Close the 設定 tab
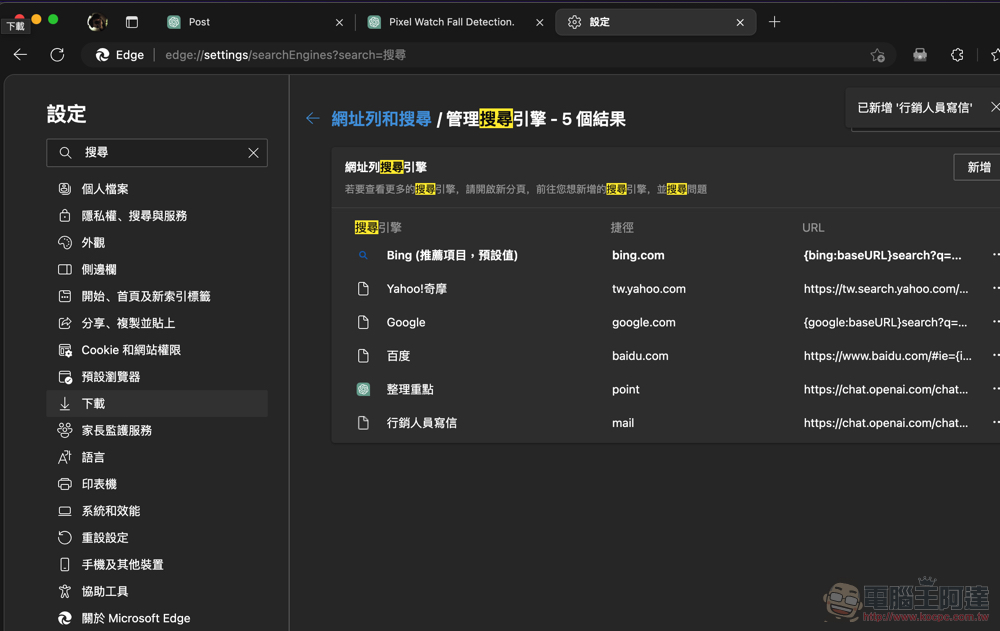The height and width of the screenshot is (631, 1000). (x=740, y=22)
